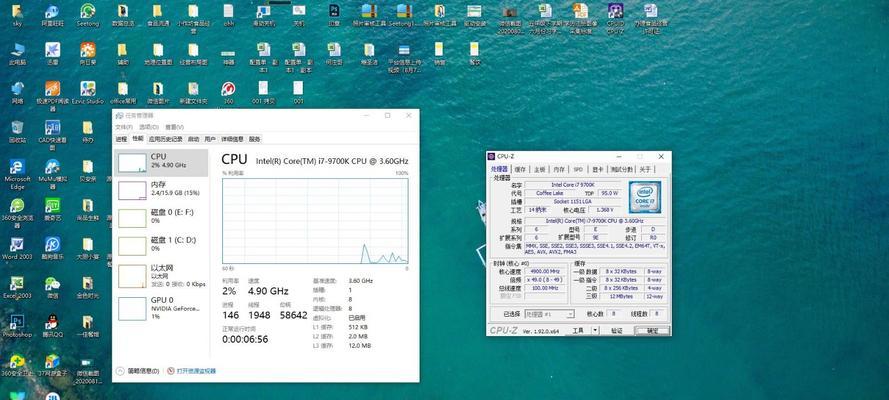Launch MuMu模拟器 desktop shortcut
889x400 pixels.
(52, 174)
